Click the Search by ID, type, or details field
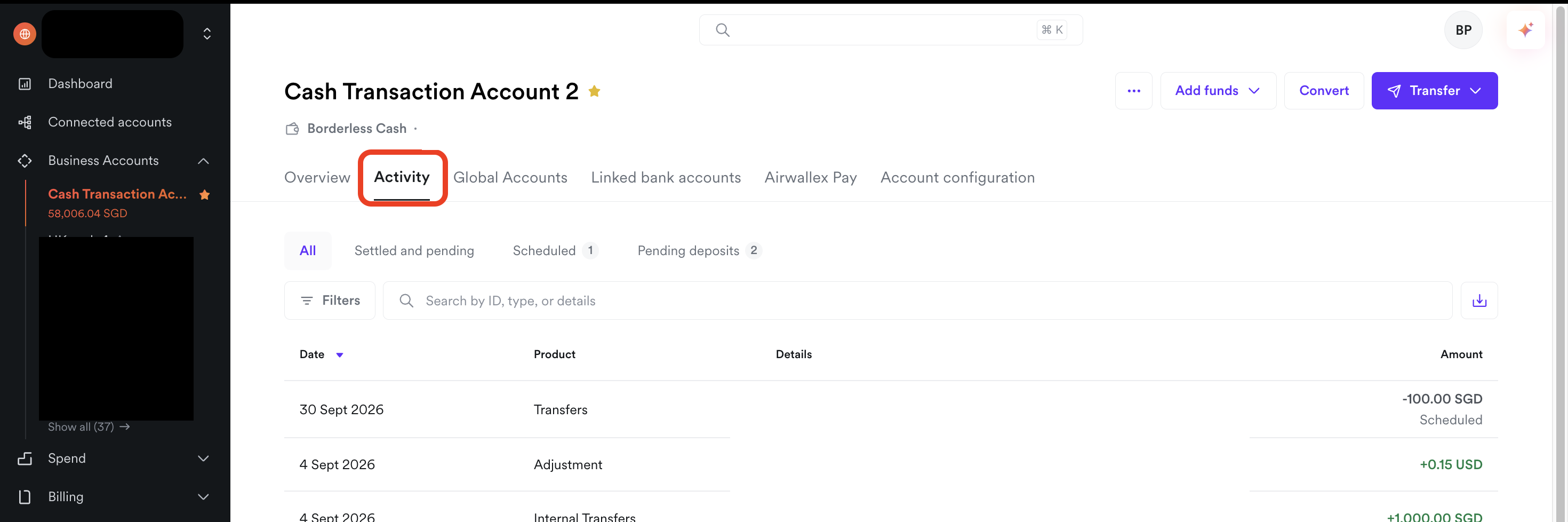 coord(917,300)
